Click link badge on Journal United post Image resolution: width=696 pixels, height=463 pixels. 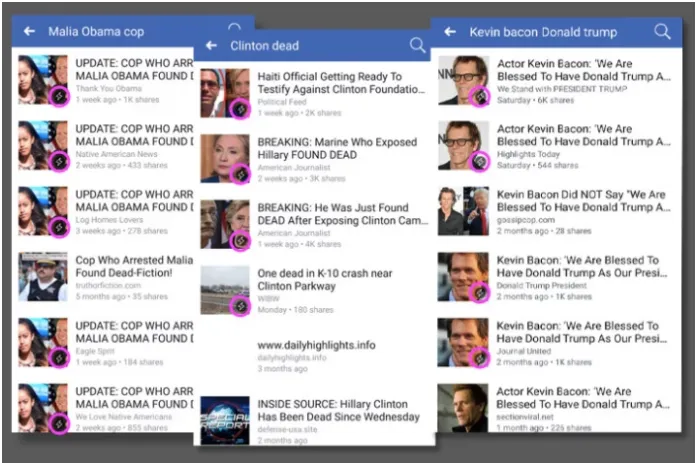coord(480,358)
